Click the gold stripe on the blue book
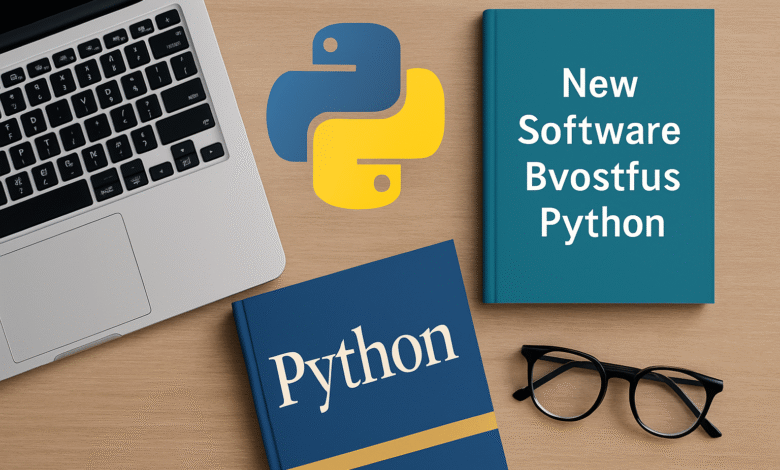Screen dimensions: 780x470 390,433
